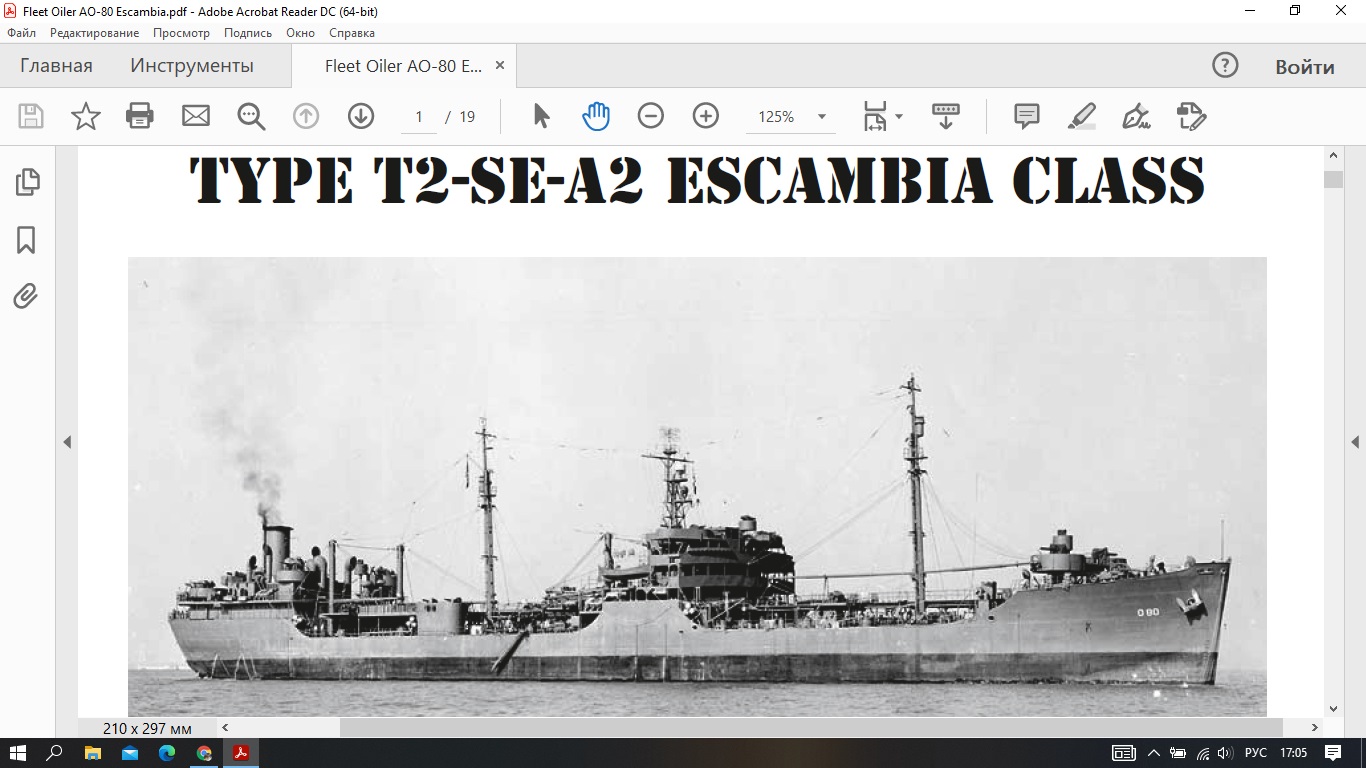This screenshot has width=1366, height=768.
Task: Open the Просмотр menu
Action: pos(181,33)
